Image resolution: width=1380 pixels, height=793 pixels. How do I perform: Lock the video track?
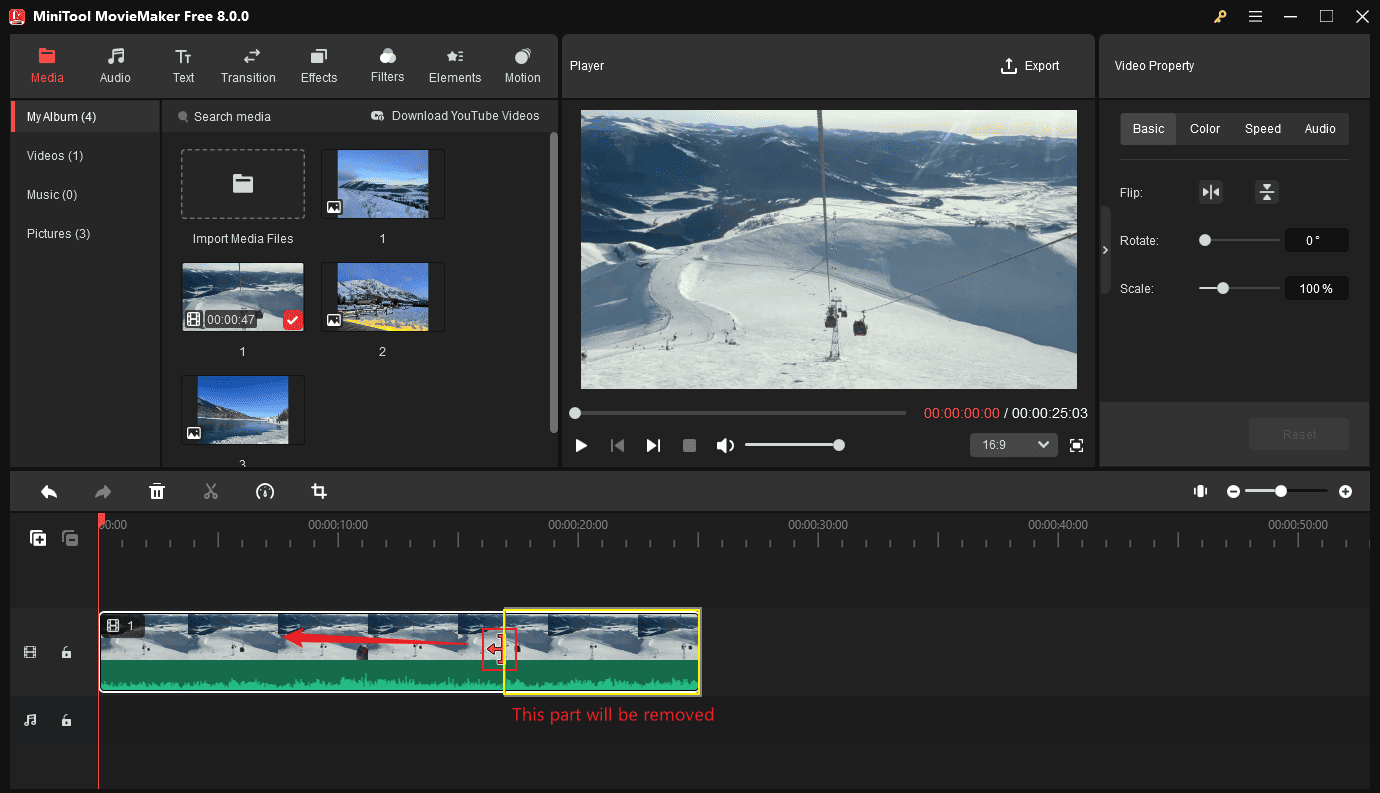tap(66, 652)
